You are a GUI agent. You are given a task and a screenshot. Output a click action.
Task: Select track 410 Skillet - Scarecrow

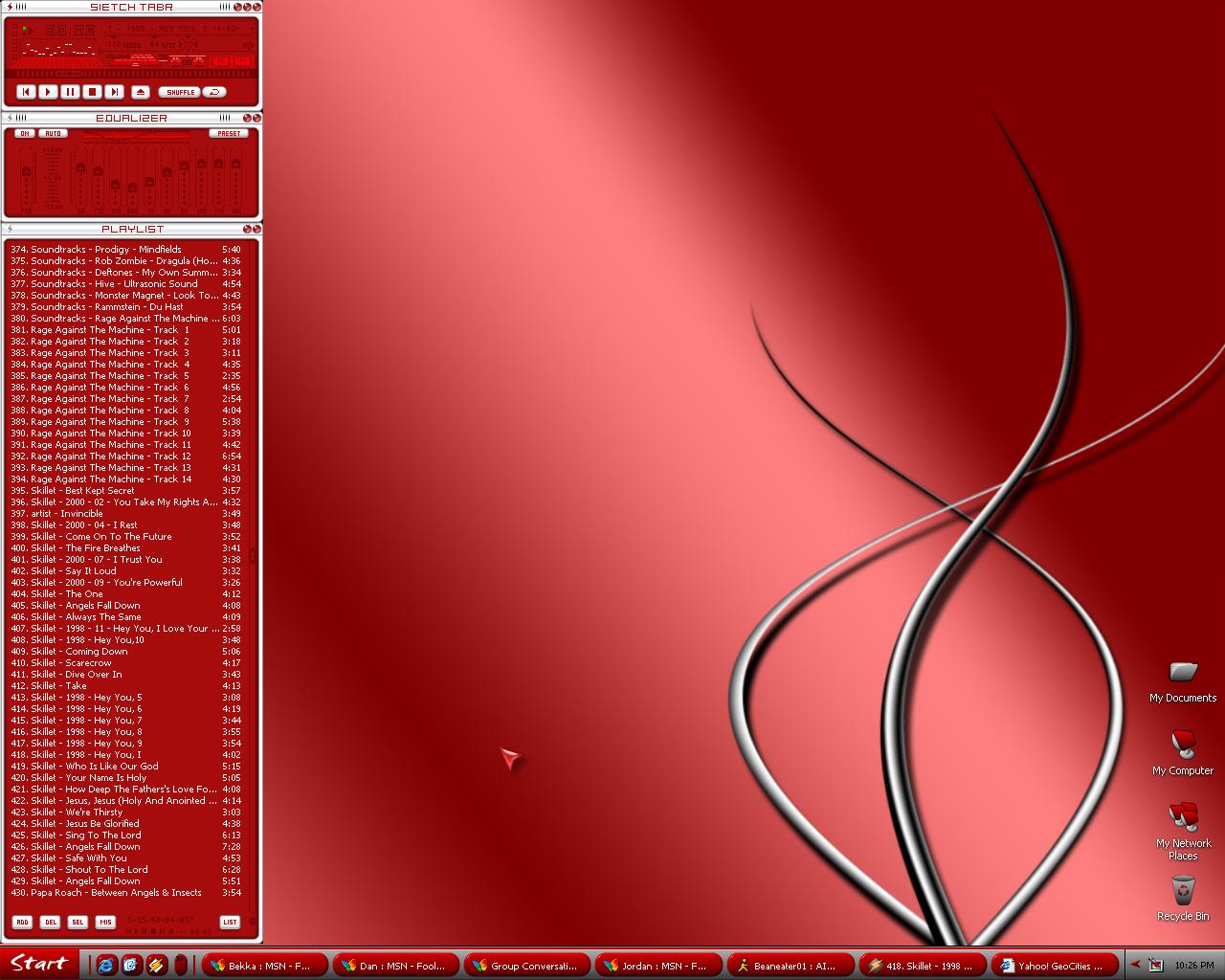click(126, 663)
